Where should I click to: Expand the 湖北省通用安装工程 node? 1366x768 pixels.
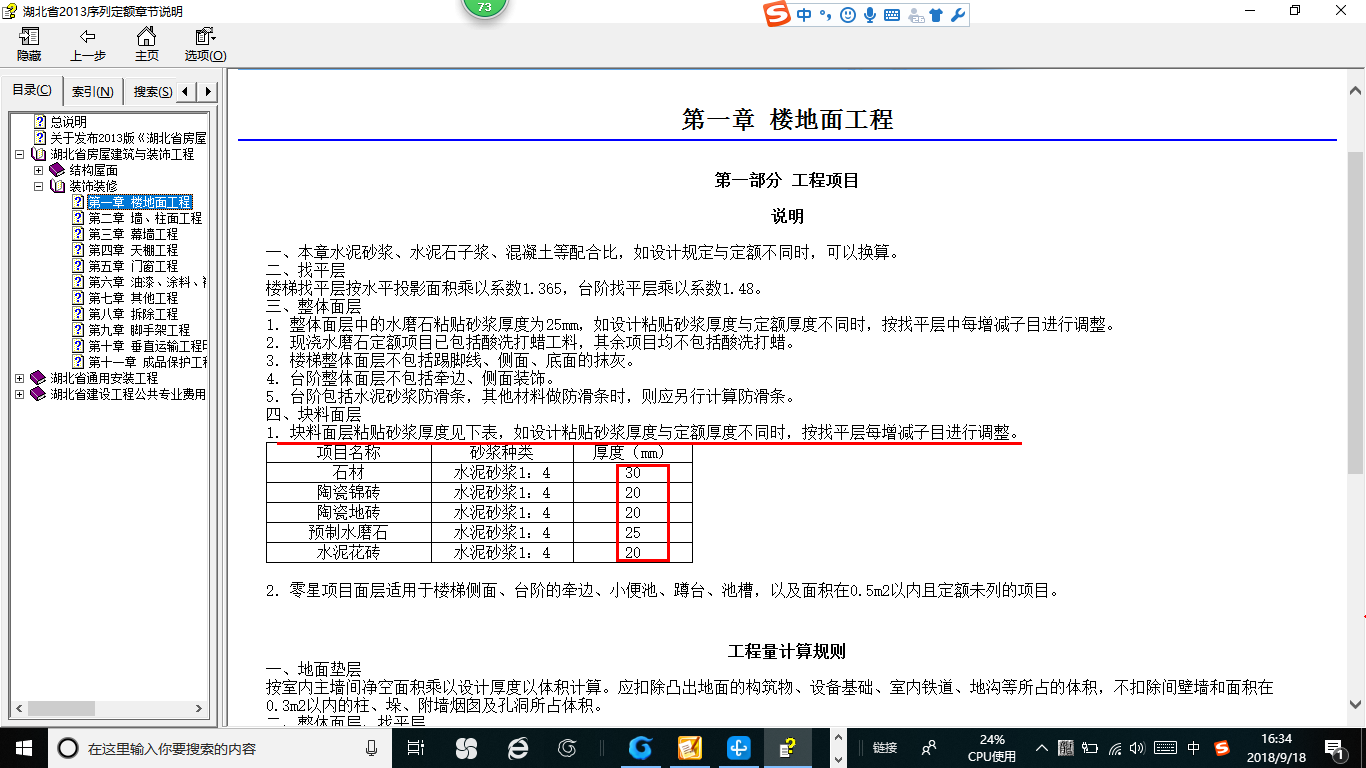21,379
